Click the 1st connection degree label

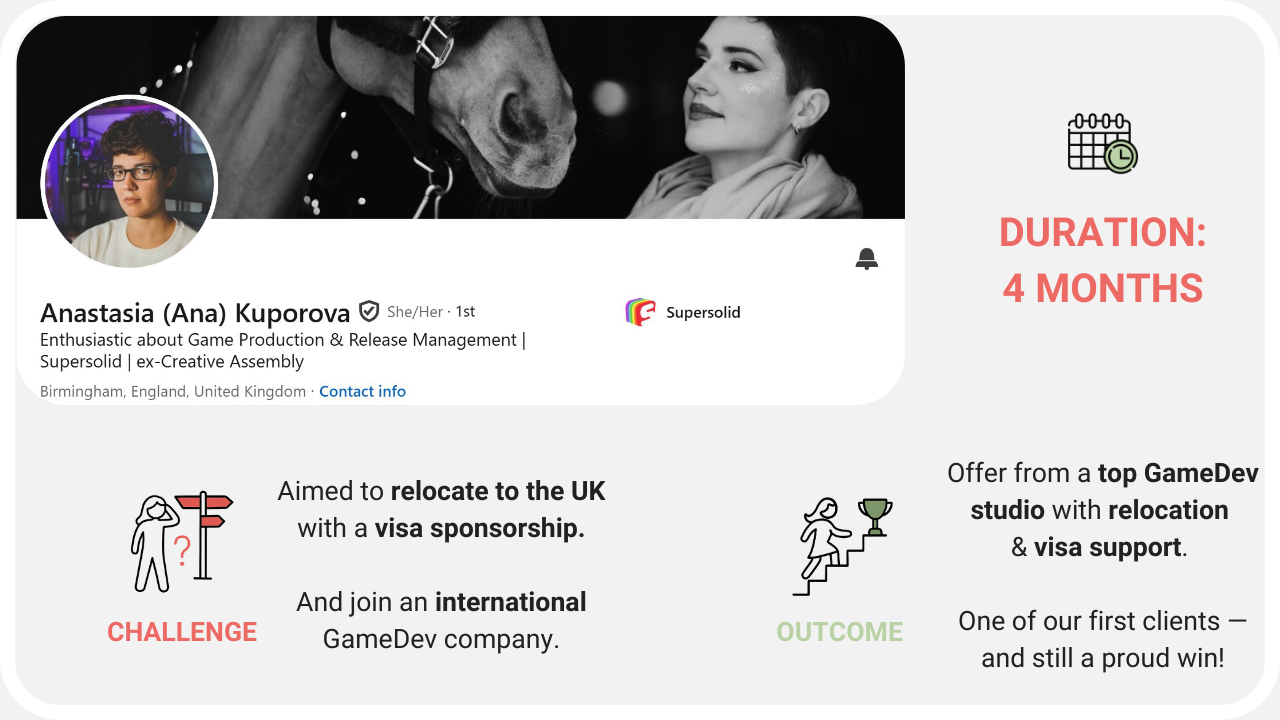(465, 312)
